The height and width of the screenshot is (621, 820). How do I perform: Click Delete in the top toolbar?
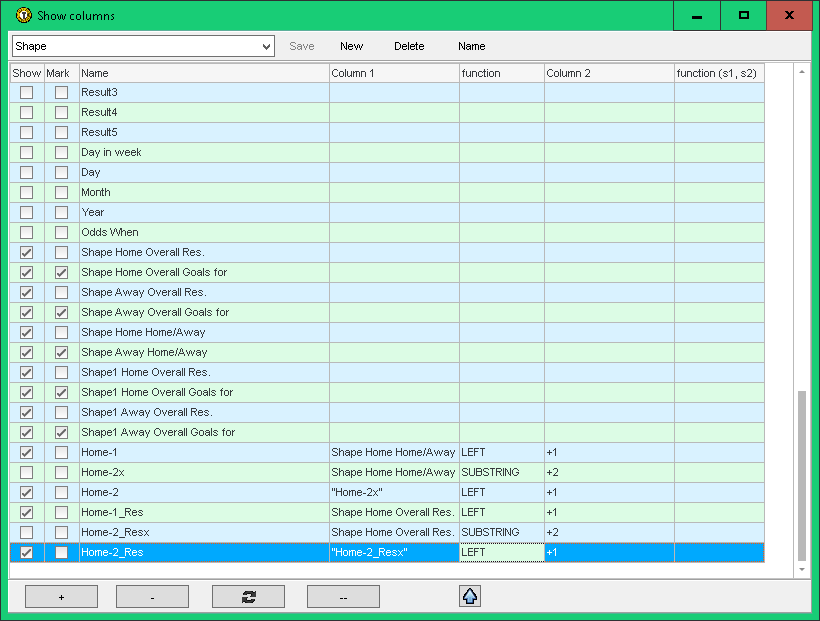[409, 46]
